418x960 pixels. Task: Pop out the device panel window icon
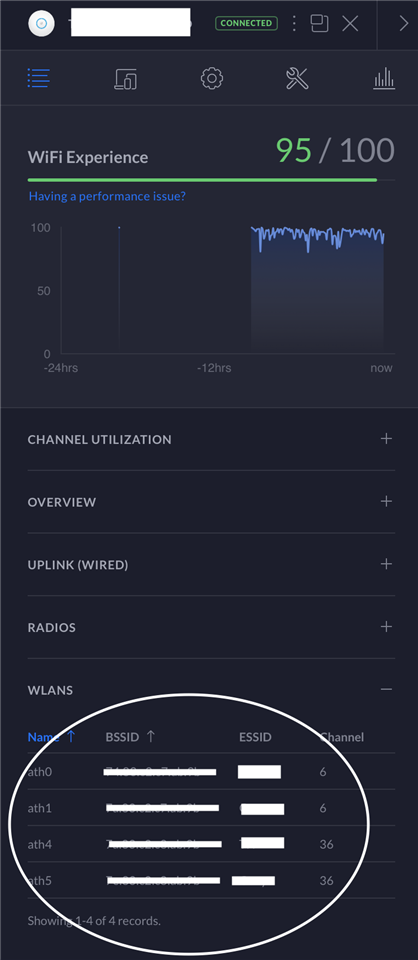pyautogui.click(x=319, y=23)
